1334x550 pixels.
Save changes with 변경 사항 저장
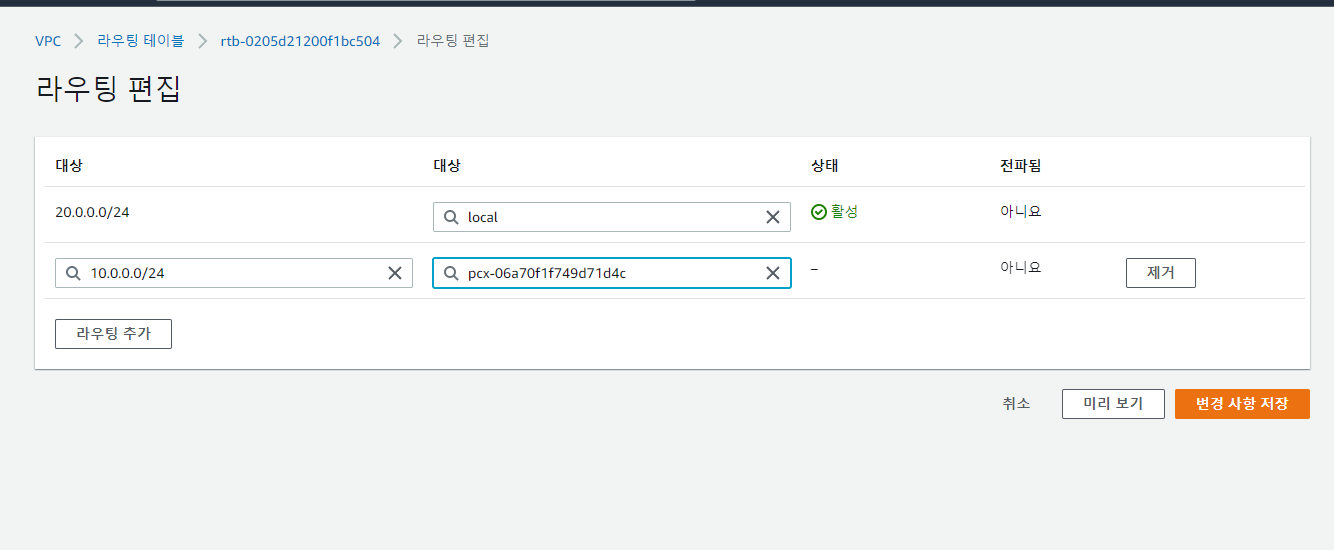click(1242, 404)
